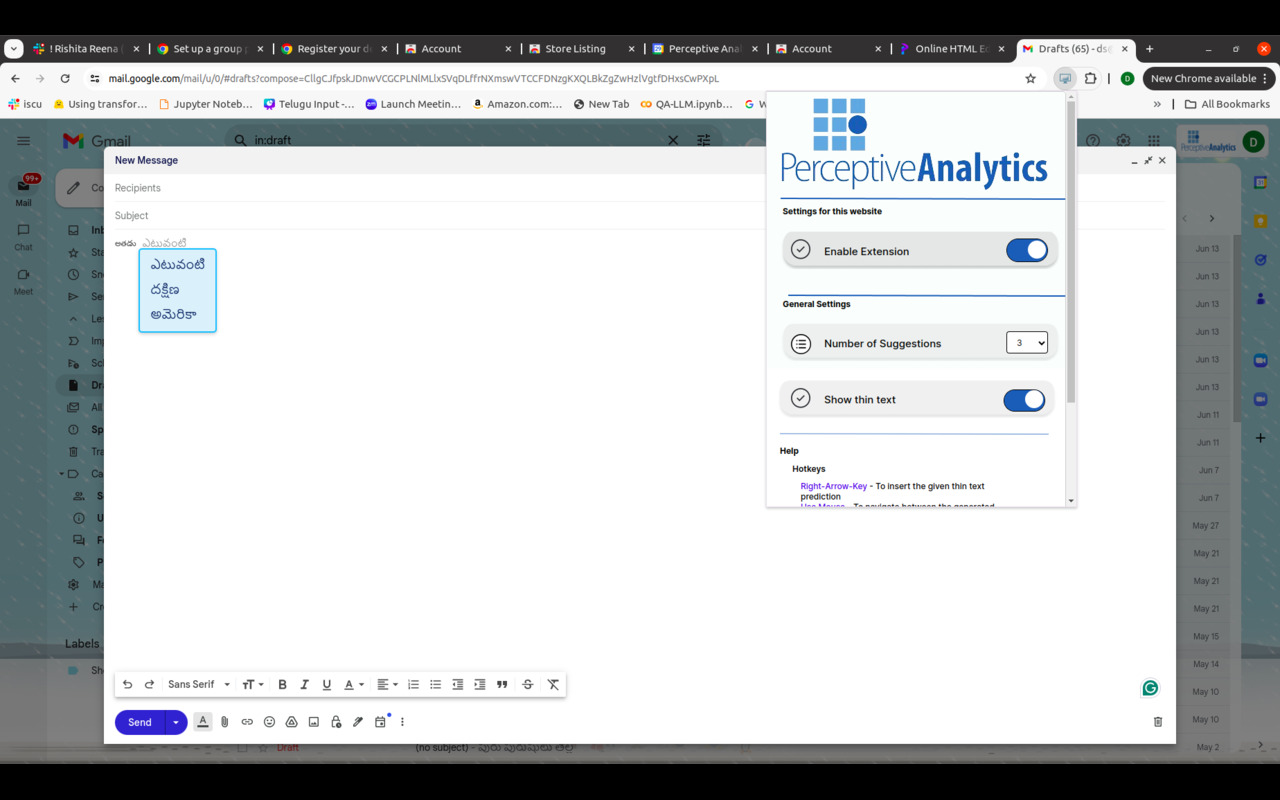Click the italic formatting icon
1280x800 pixels.
[304, 684]
